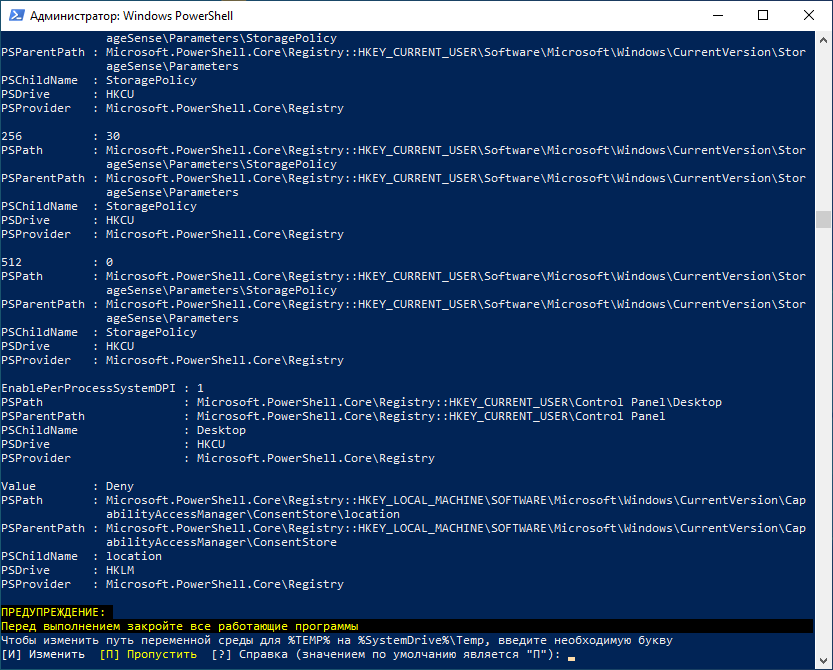Click the PowerShell icon in the title bar
Viewport: 833px width, 670px height.
pos(15,15)
